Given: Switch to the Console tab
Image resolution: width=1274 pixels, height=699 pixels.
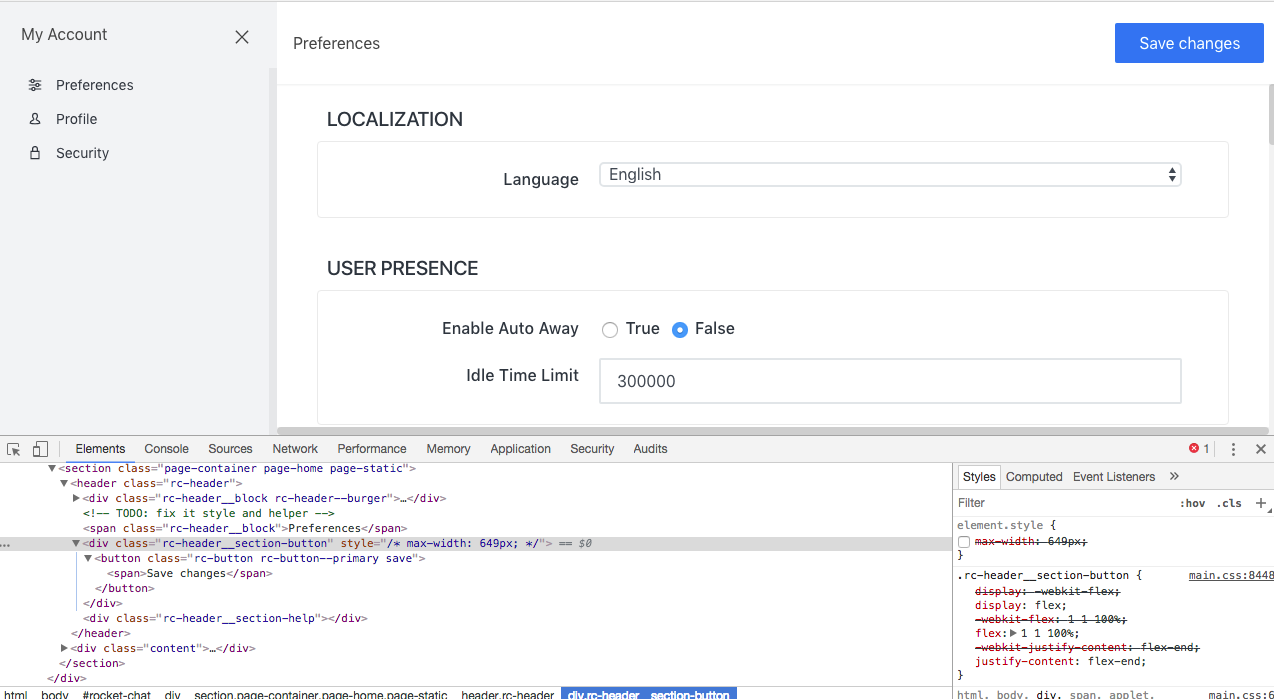Looking at the screenshot, I should click(166, 449).
